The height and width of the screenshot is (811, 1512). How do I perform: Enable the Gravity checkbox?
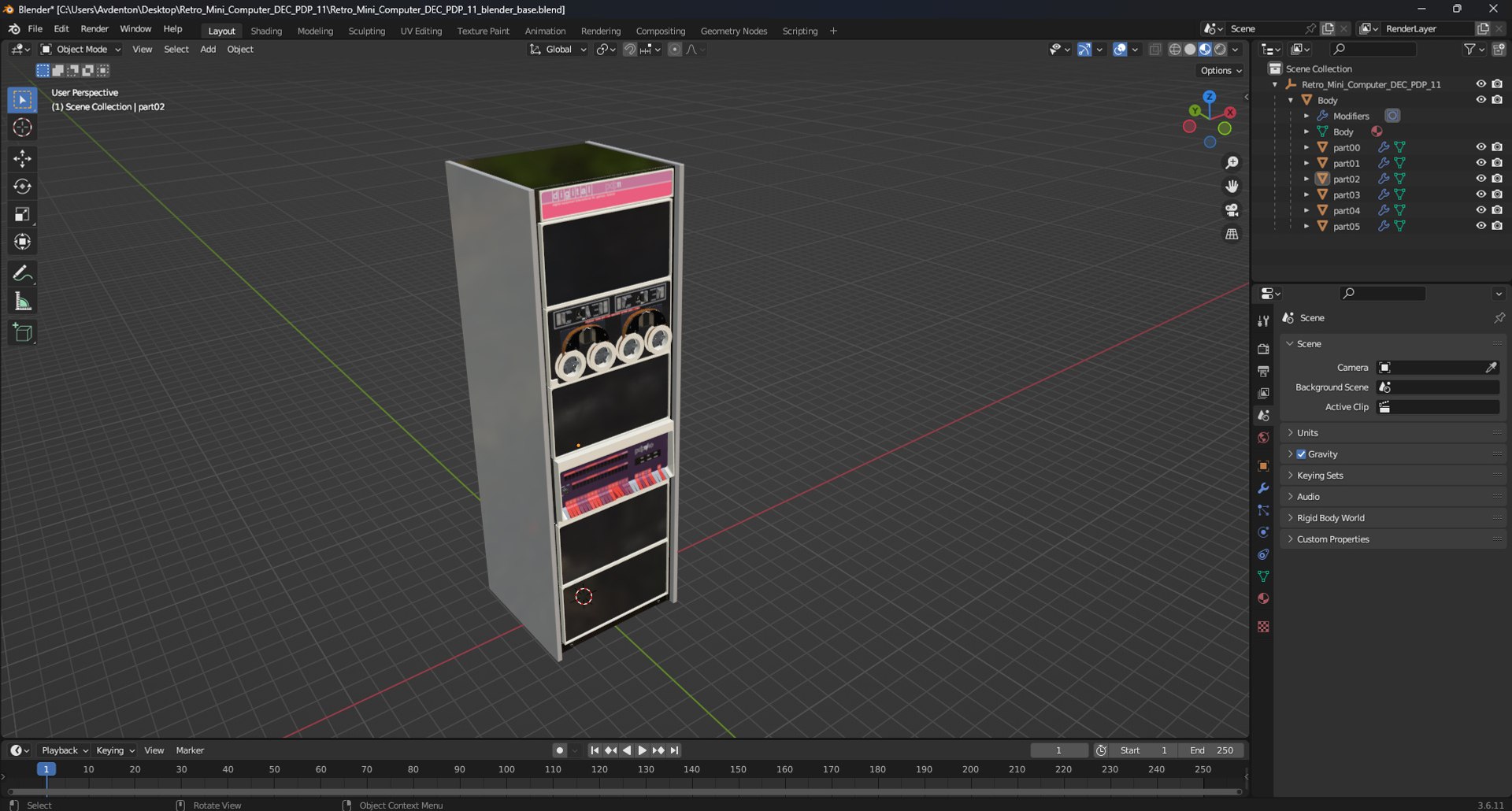coord(1301,454)
